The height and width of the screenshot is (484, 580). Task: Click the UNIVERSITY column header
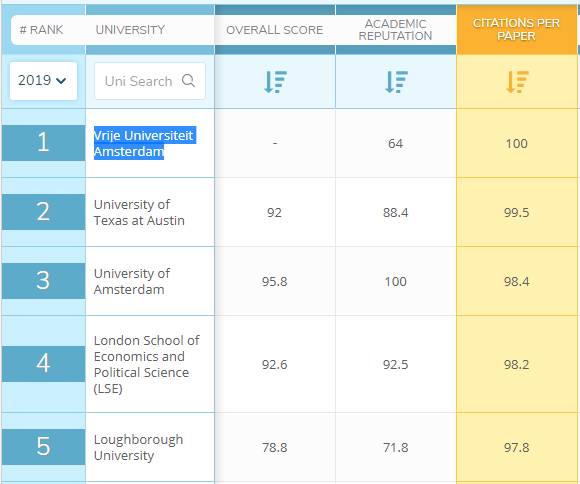click(130, 30)
